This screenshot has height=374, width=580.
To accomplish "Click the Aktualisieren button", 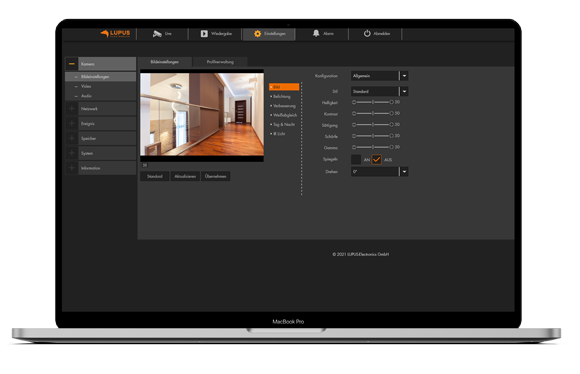I will 185,176.
